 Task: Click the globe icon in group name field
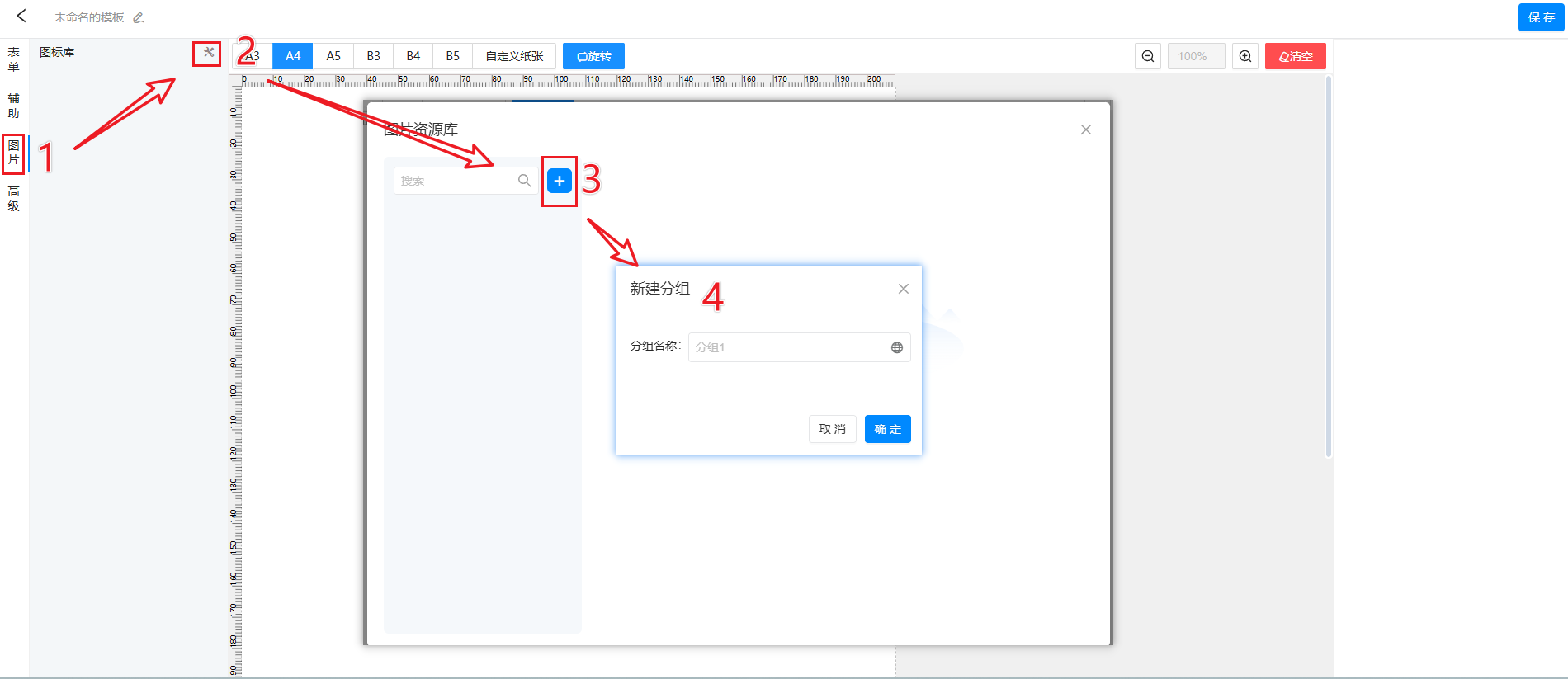click(897, 347)
